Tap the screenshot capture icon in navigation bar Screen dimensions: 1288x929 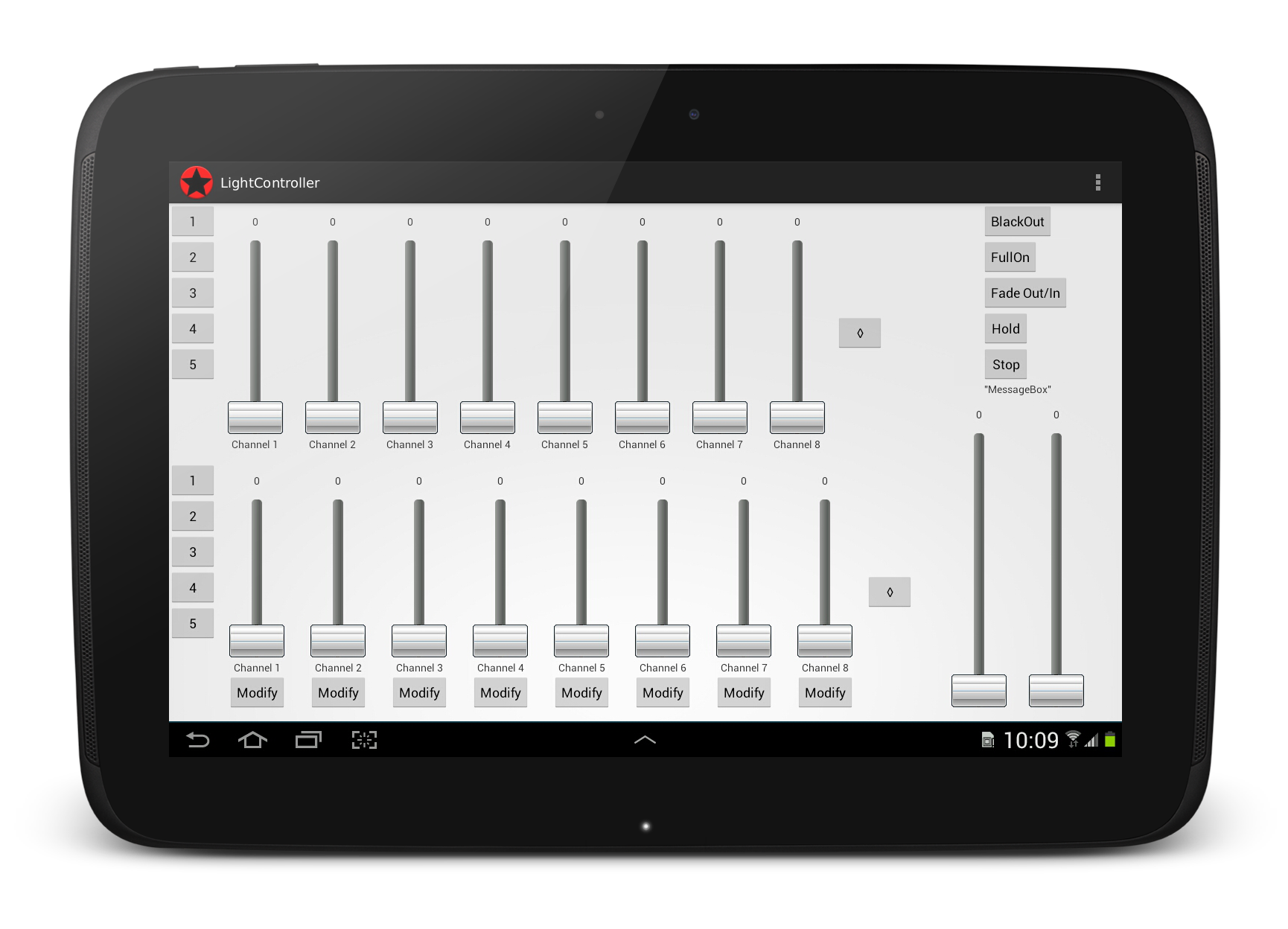point(364,740)
